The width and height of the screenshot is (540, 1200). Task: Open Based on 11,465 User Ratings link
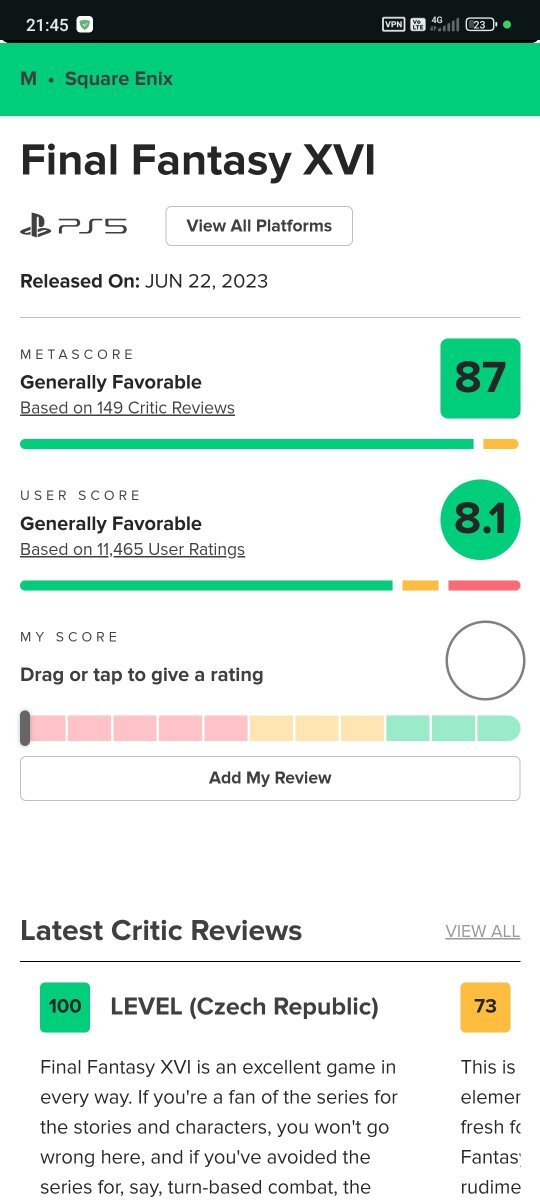coord(132,549)
